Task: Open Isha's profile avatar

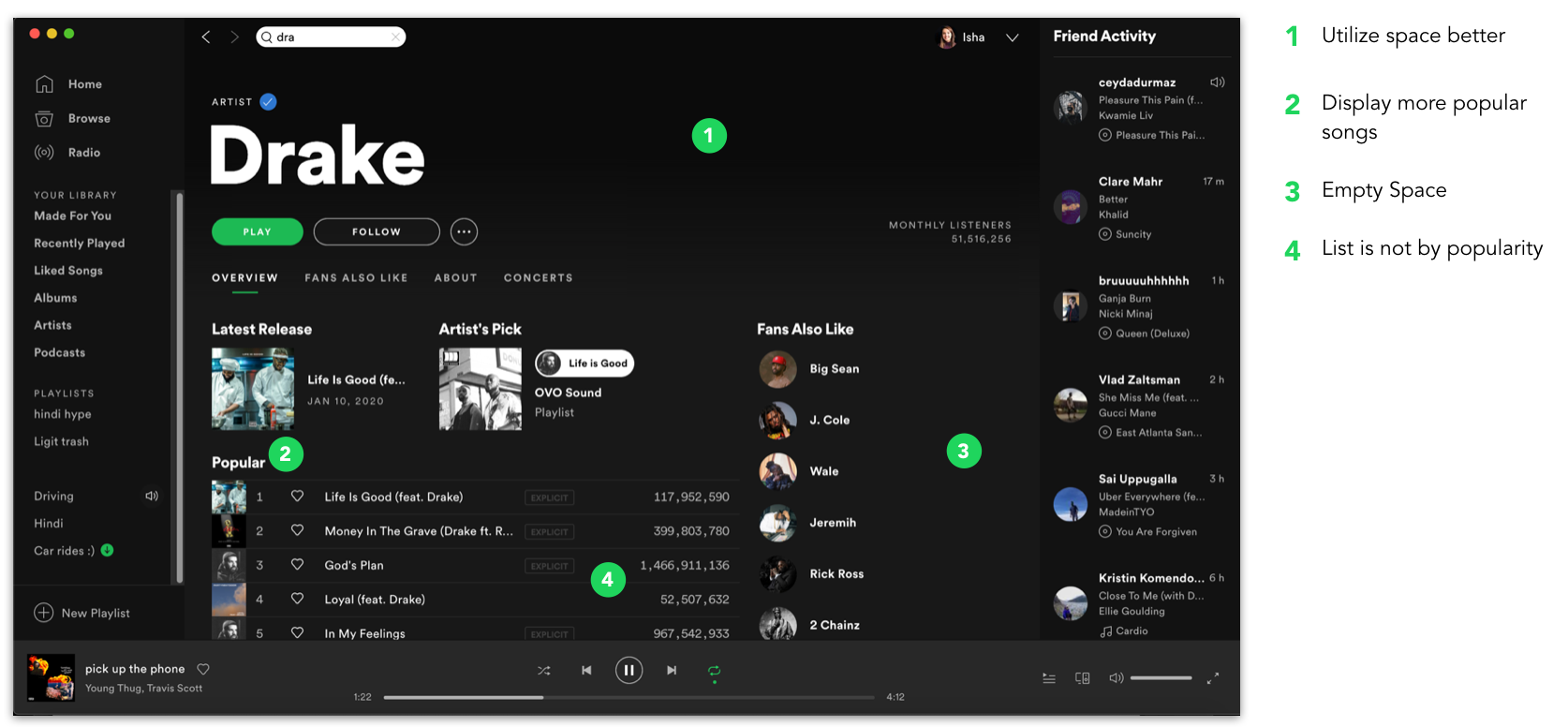Action: point(947,37)
